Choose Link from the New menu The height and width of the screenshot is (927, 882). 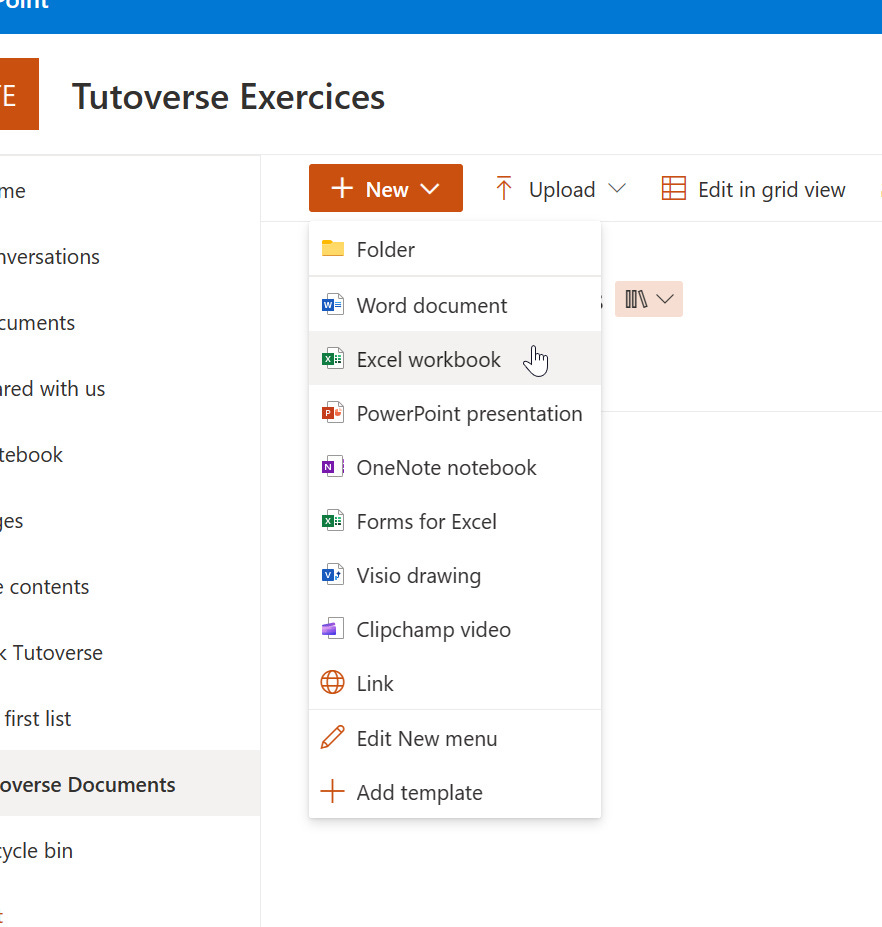point(455,683)
